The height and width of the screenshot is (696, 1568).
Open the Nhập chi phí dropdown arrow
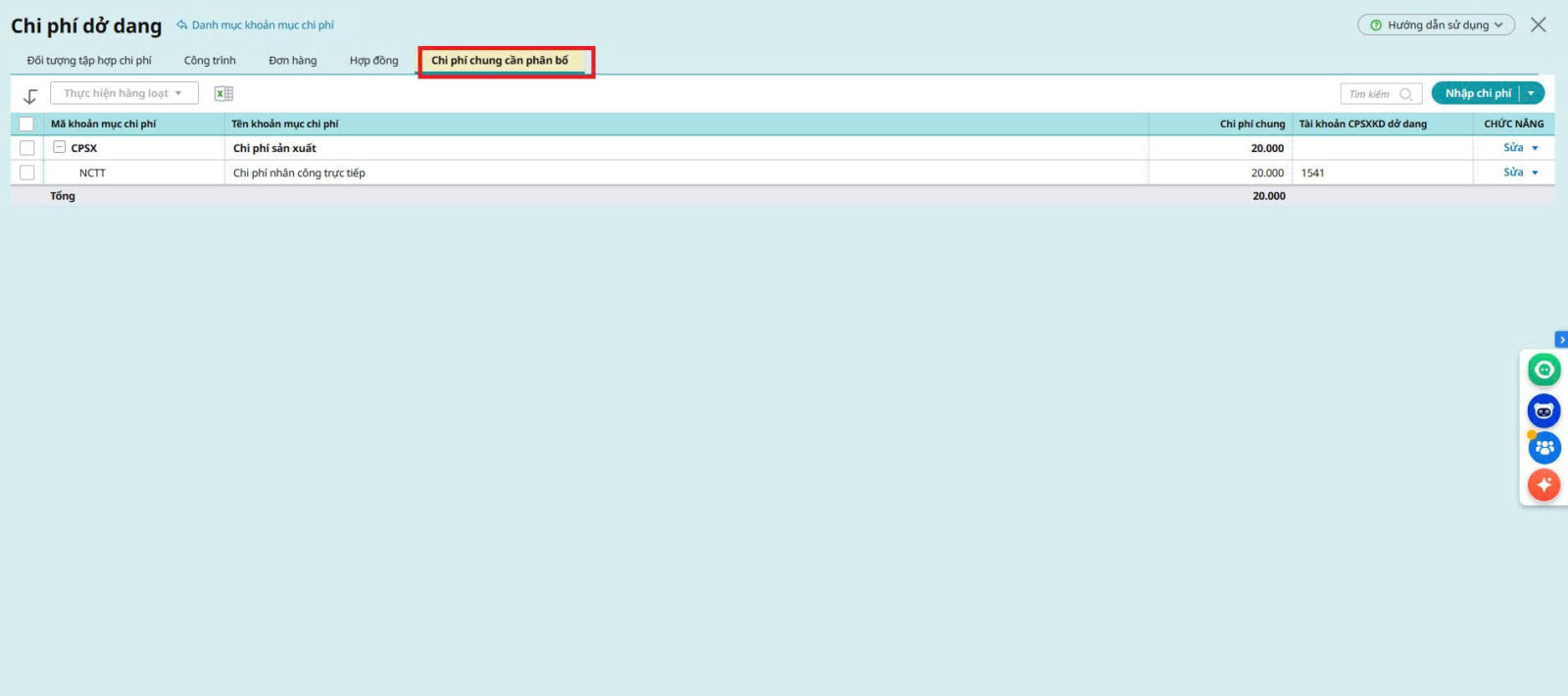point(1531,93)
